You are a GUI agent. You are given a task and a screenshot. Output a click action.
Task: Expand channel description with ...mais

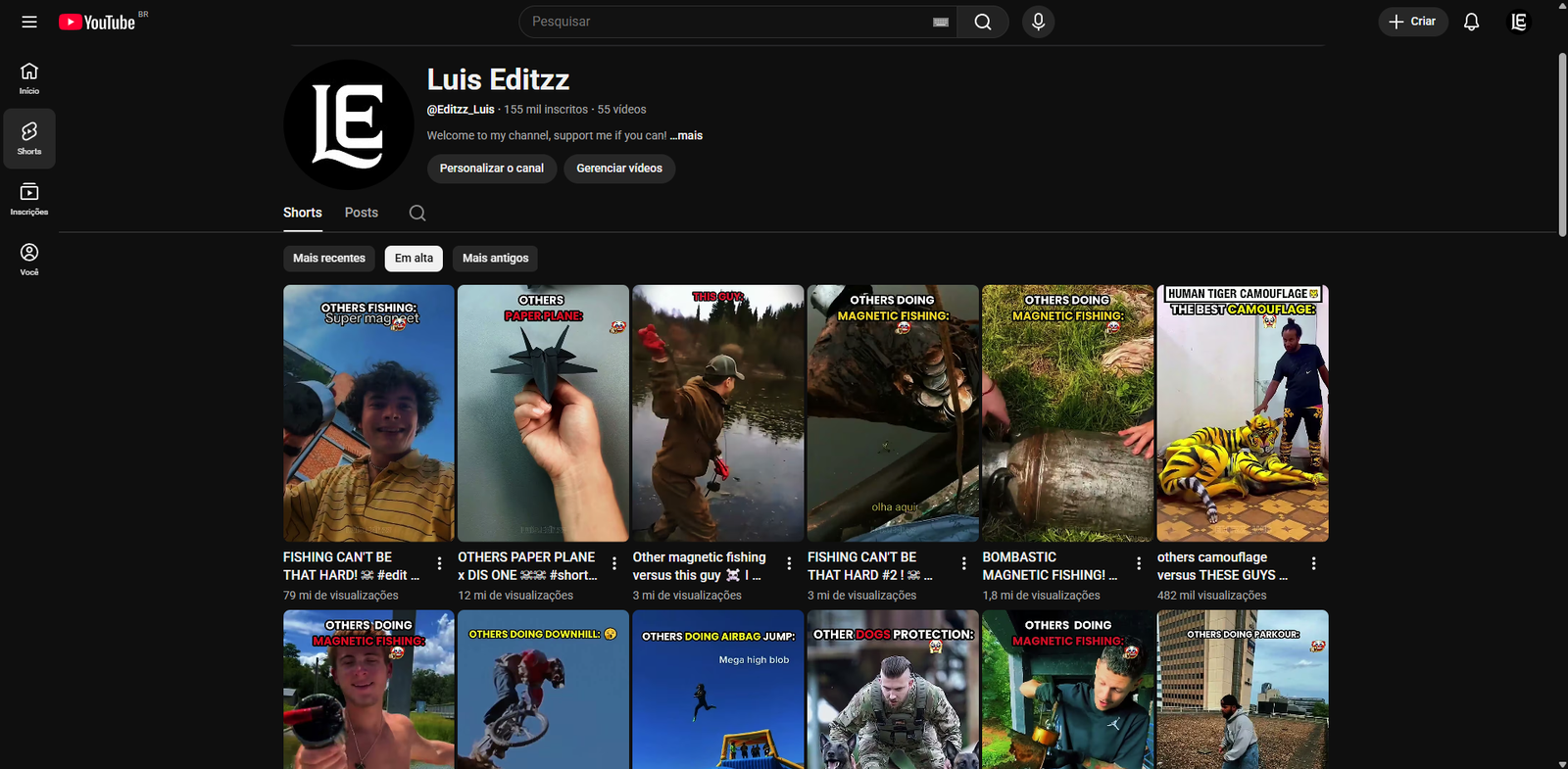[686, 136]
